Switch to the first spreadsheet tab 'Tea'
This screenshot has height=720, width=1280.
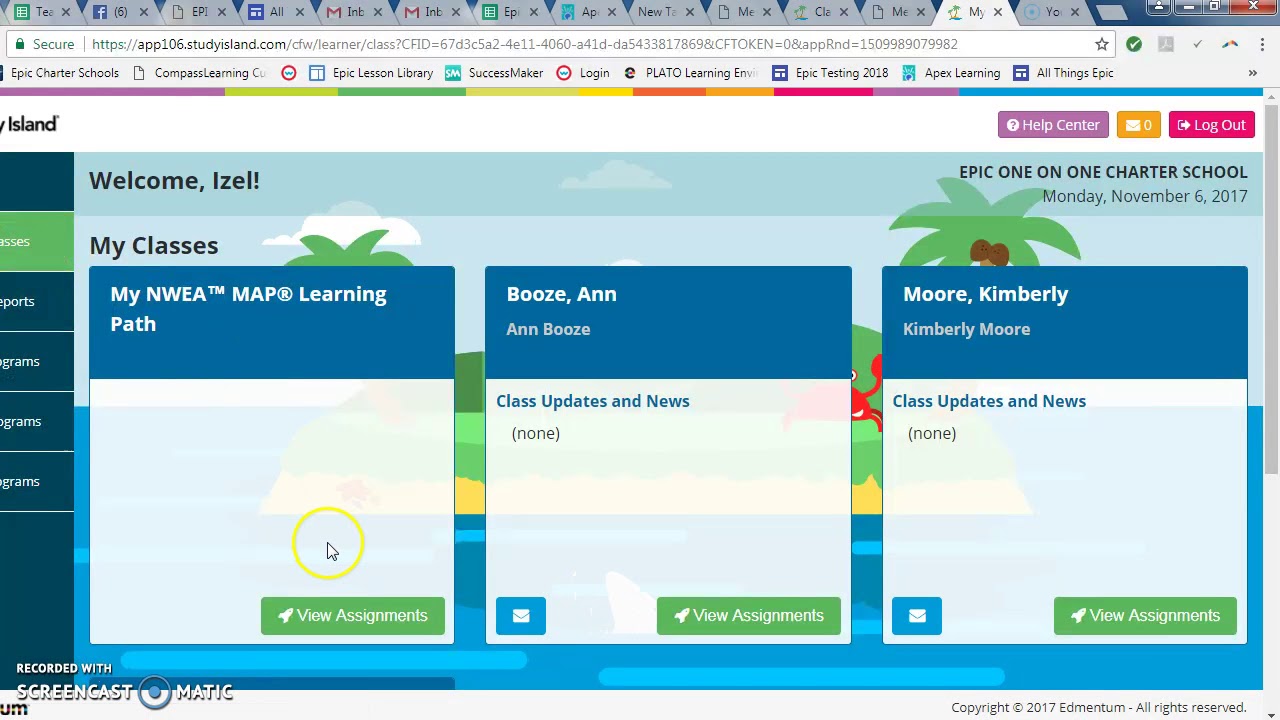coord(42,12)
